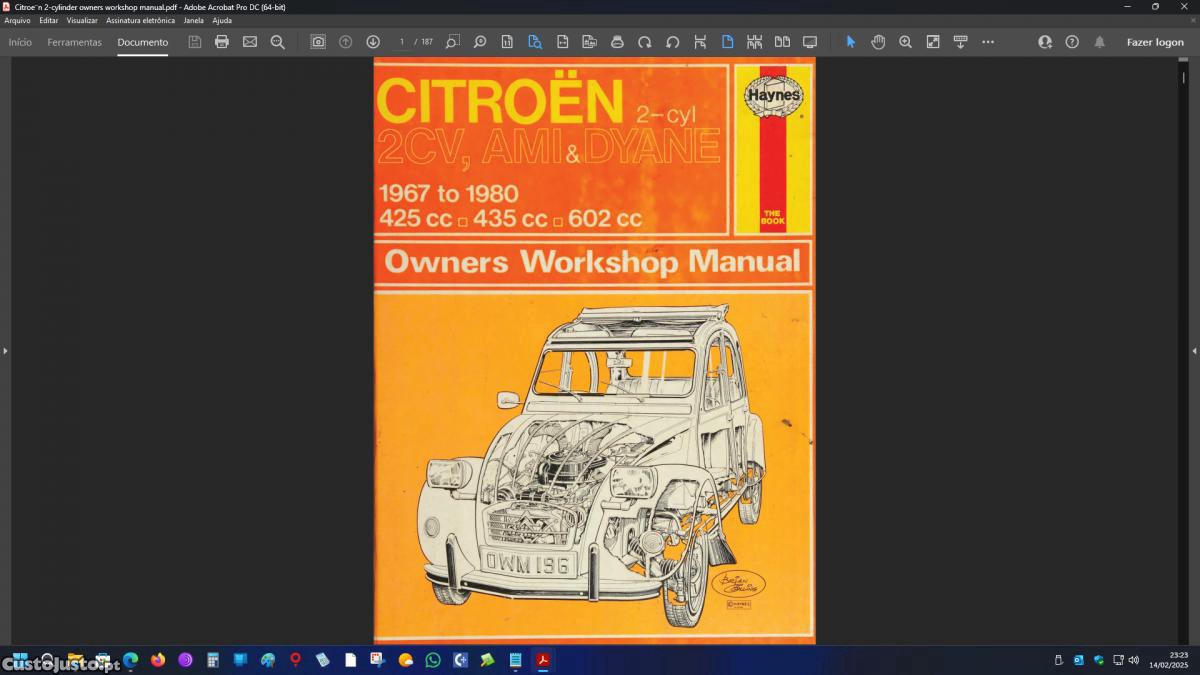Toggle single page view mode

(x=727, y=42)
